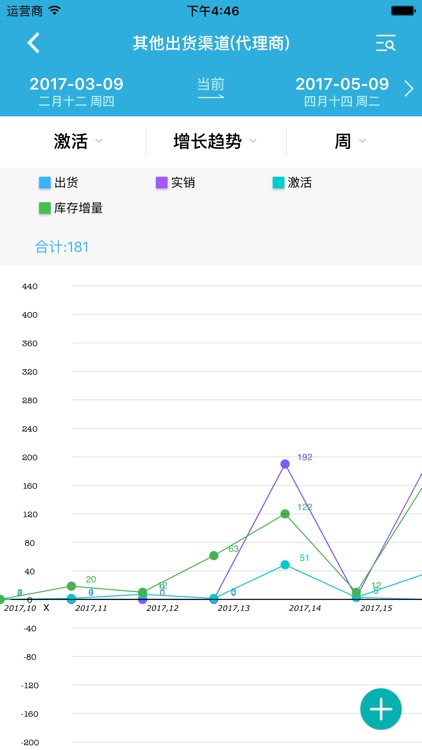Open the 增长趋势 dropdown

215,141
